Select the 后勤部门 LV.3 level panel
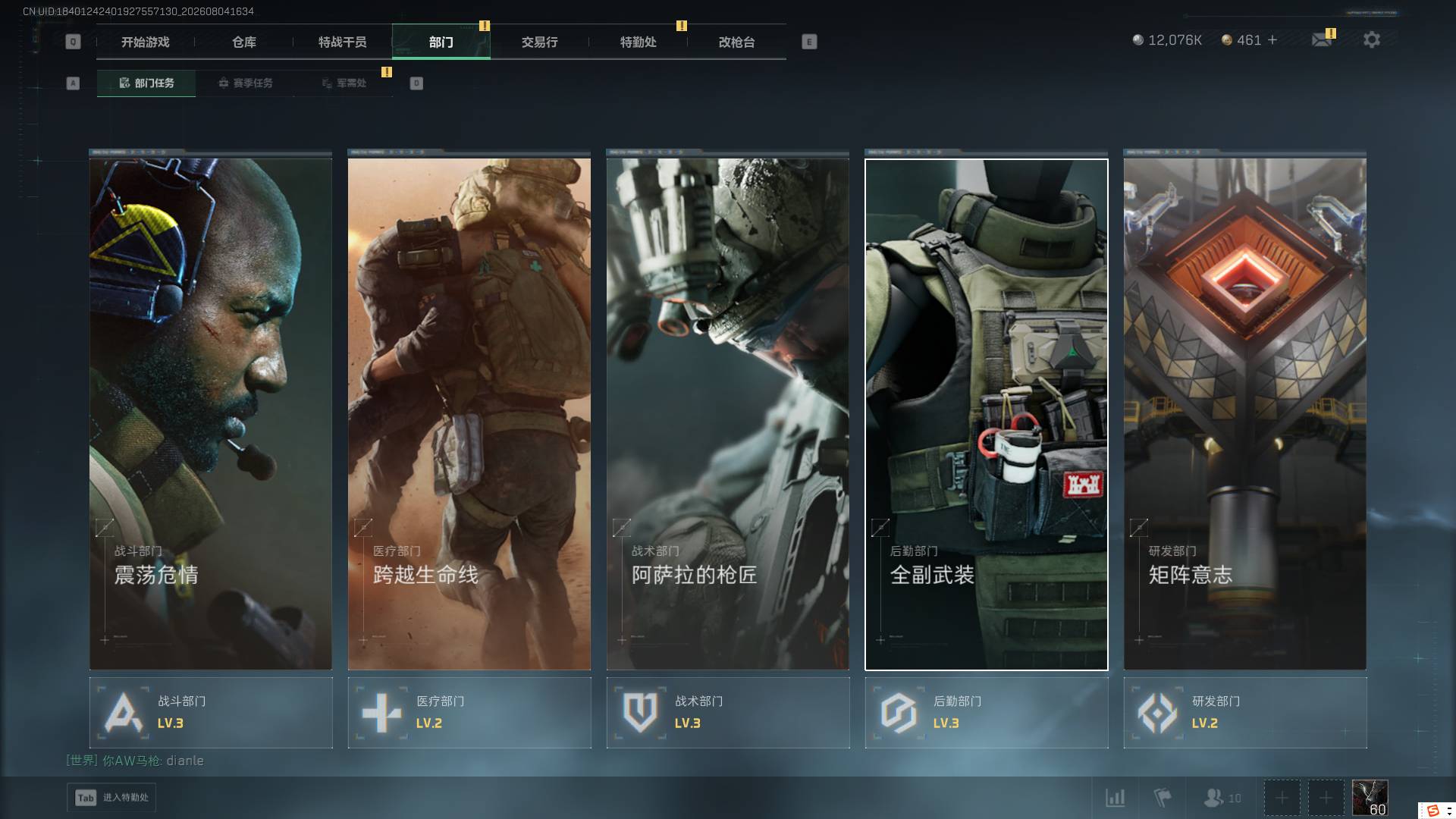1456x819 pixels. (987, 713)
